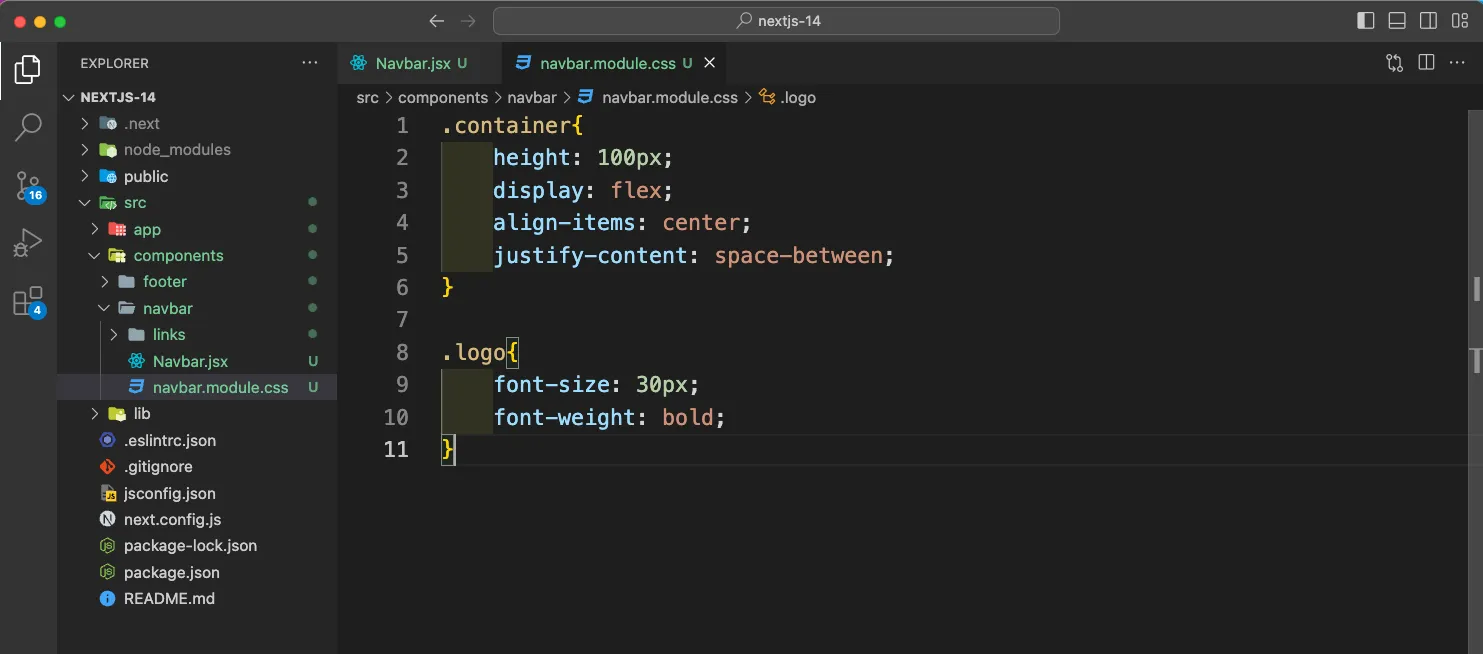Click the align-items: center declaration

(622, 222)
